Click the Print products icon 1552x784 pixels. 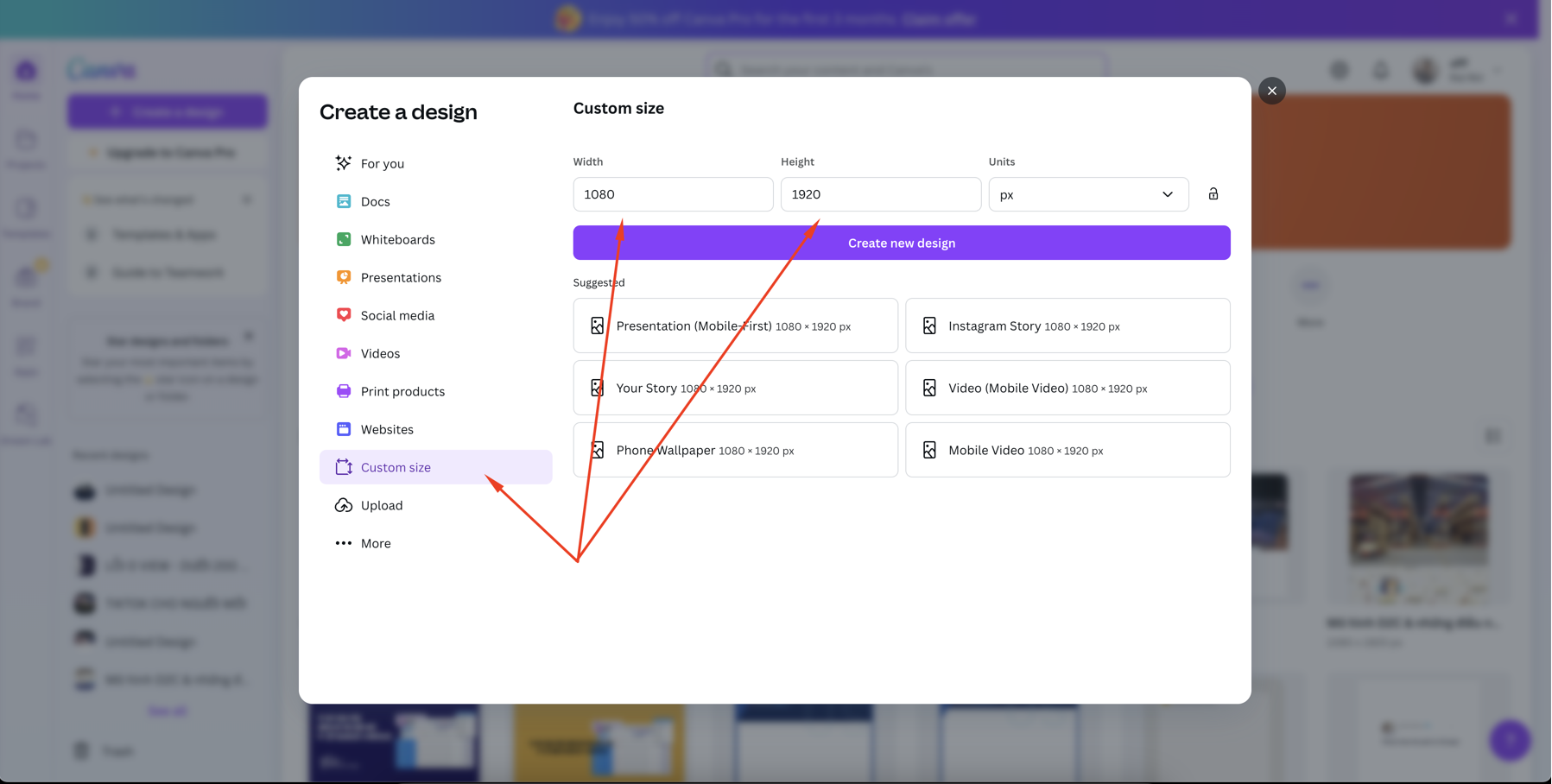click(343, 391)
